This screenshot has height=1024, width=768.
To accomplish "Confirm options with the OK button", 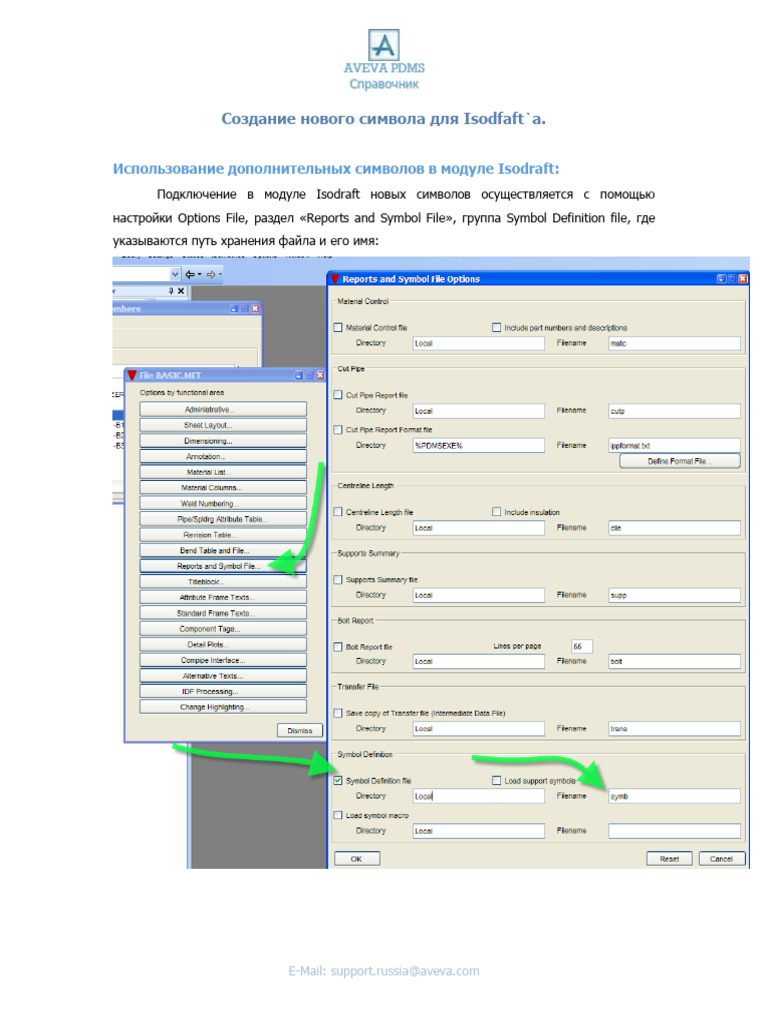I will pyautogui.click(x=357, y=859).
